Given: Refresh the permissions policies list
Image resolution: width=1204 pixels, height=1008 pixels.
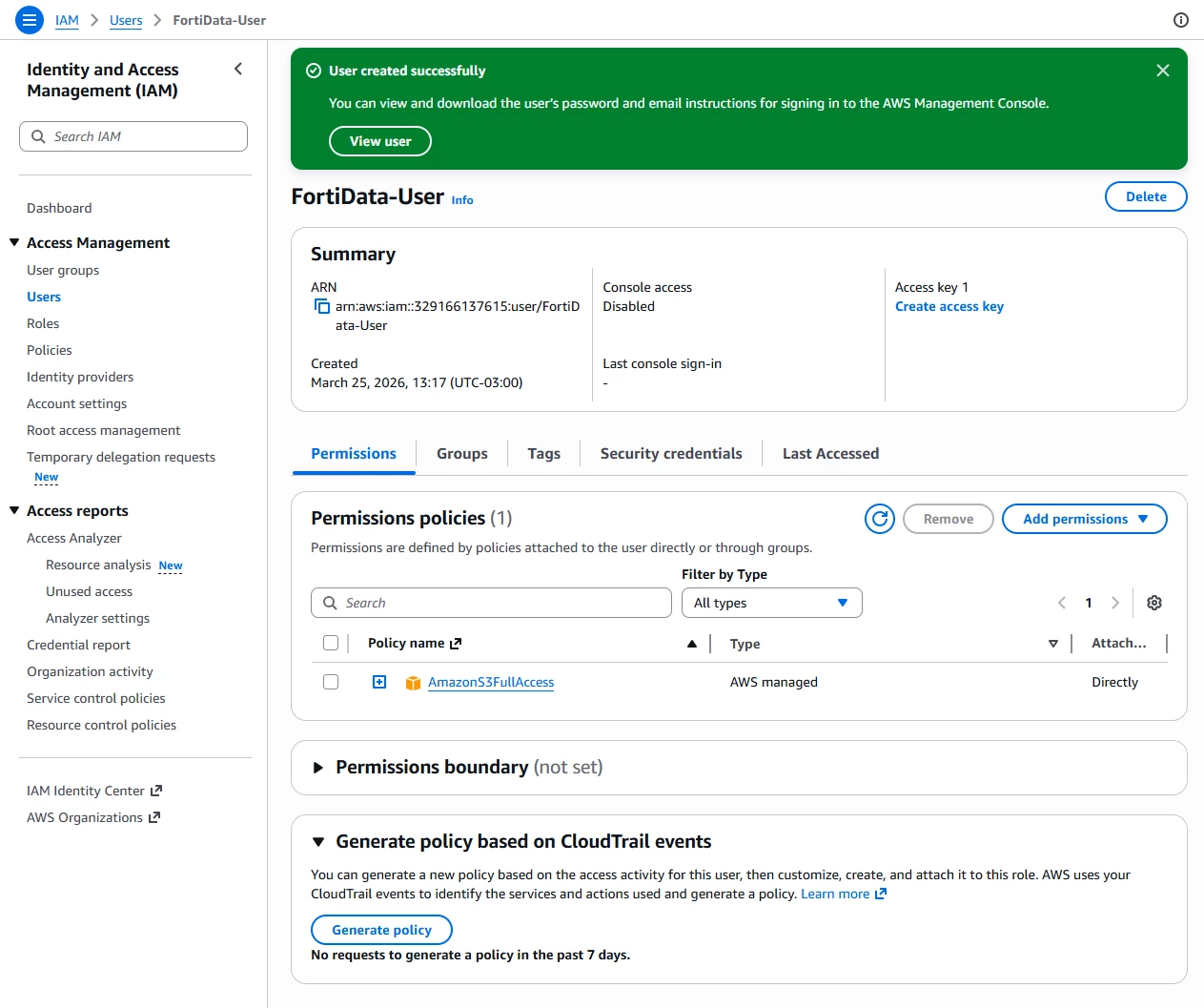Looking at the screenshot, I should pyautogui.click(x=880, y=519).
